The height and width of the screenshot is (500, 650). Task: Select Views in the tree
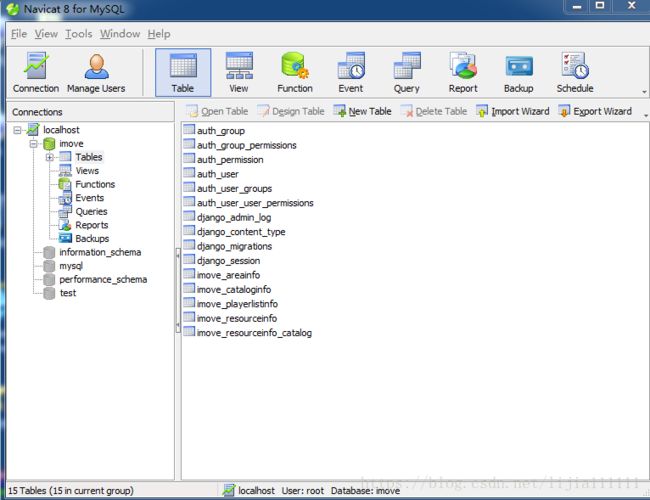point(87,171)
